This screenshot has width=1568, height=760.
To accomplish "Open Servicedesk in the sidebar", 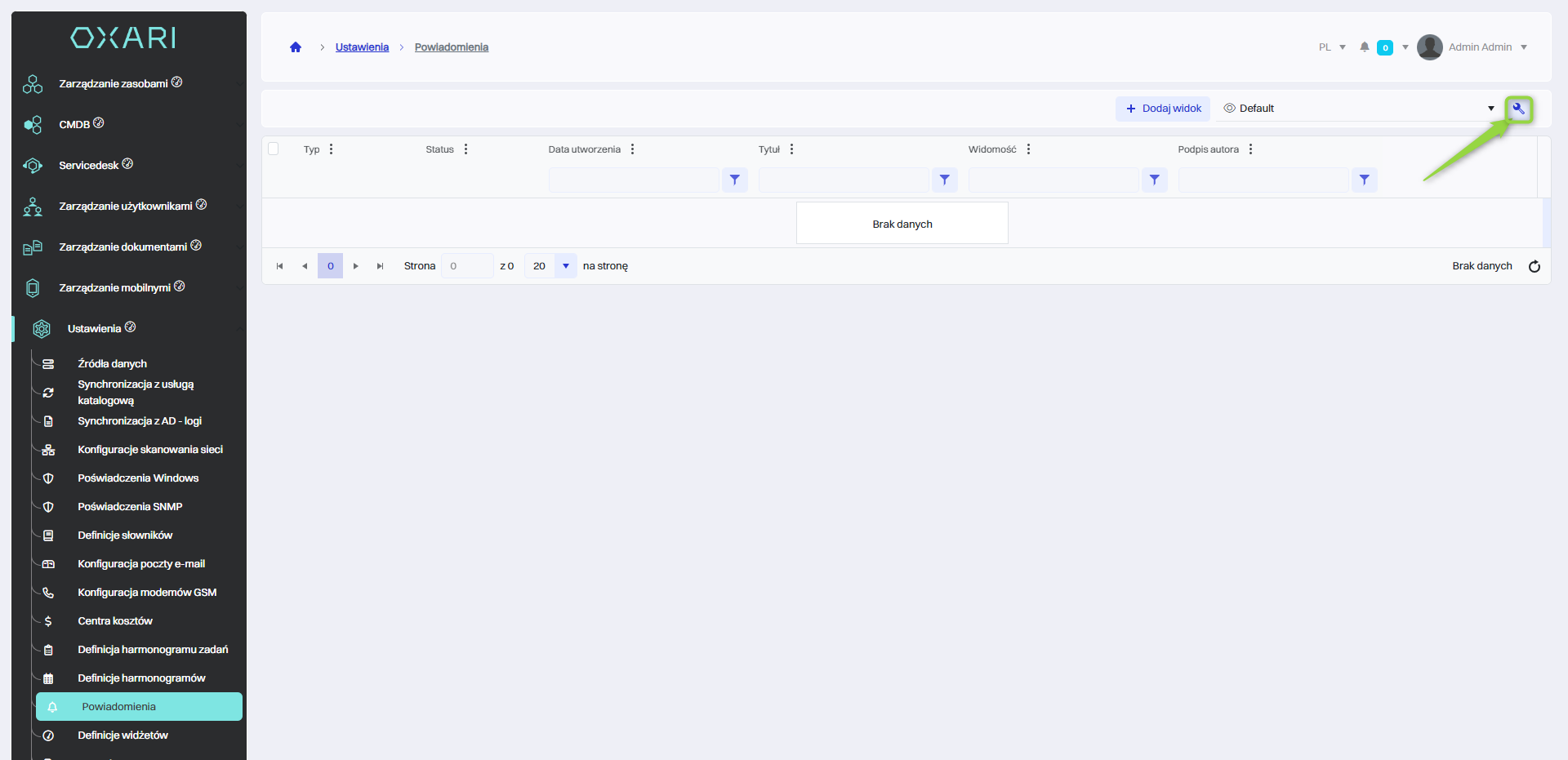I will coord(89,166).
